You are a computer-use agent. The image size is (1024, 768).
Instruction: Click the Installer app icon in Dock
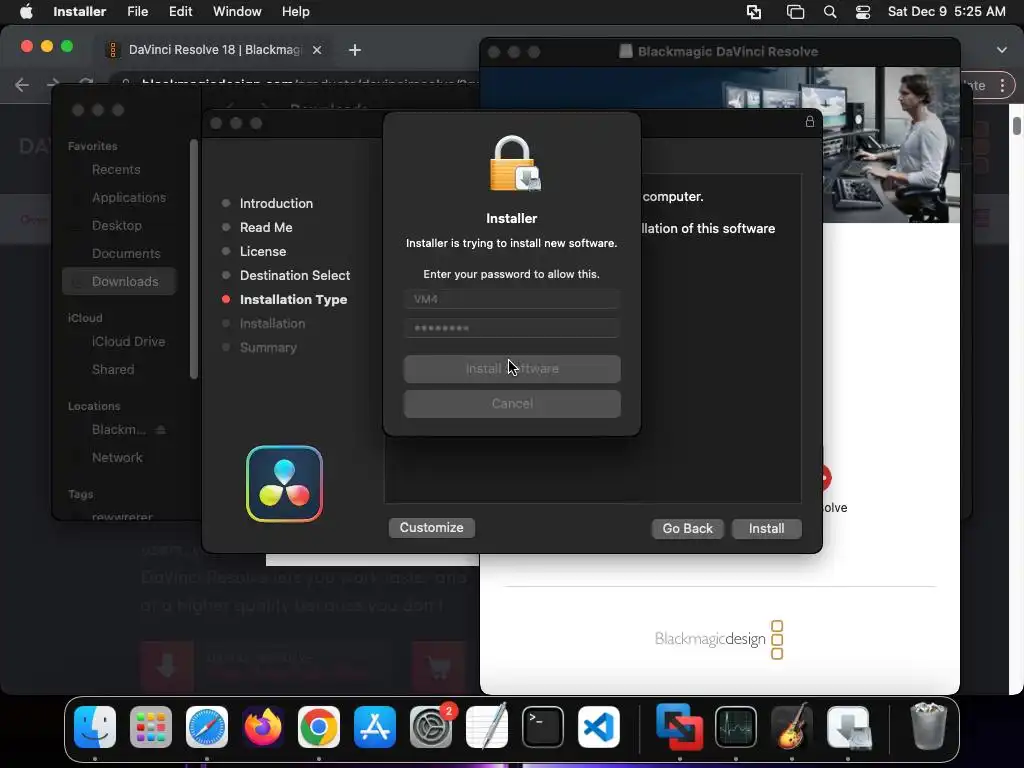pyautogui.click(x=848, y=727)
